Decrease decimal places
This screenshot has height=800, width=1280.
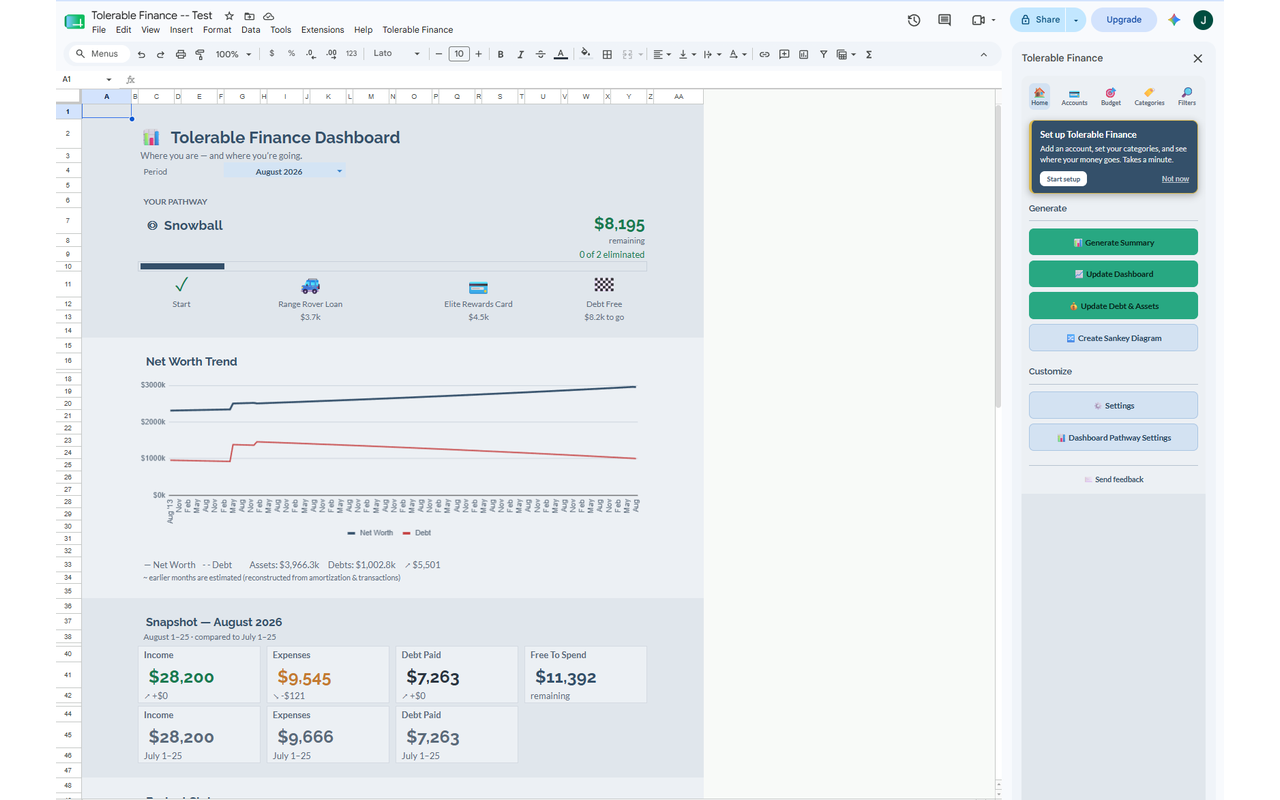(x=311, y=54)
